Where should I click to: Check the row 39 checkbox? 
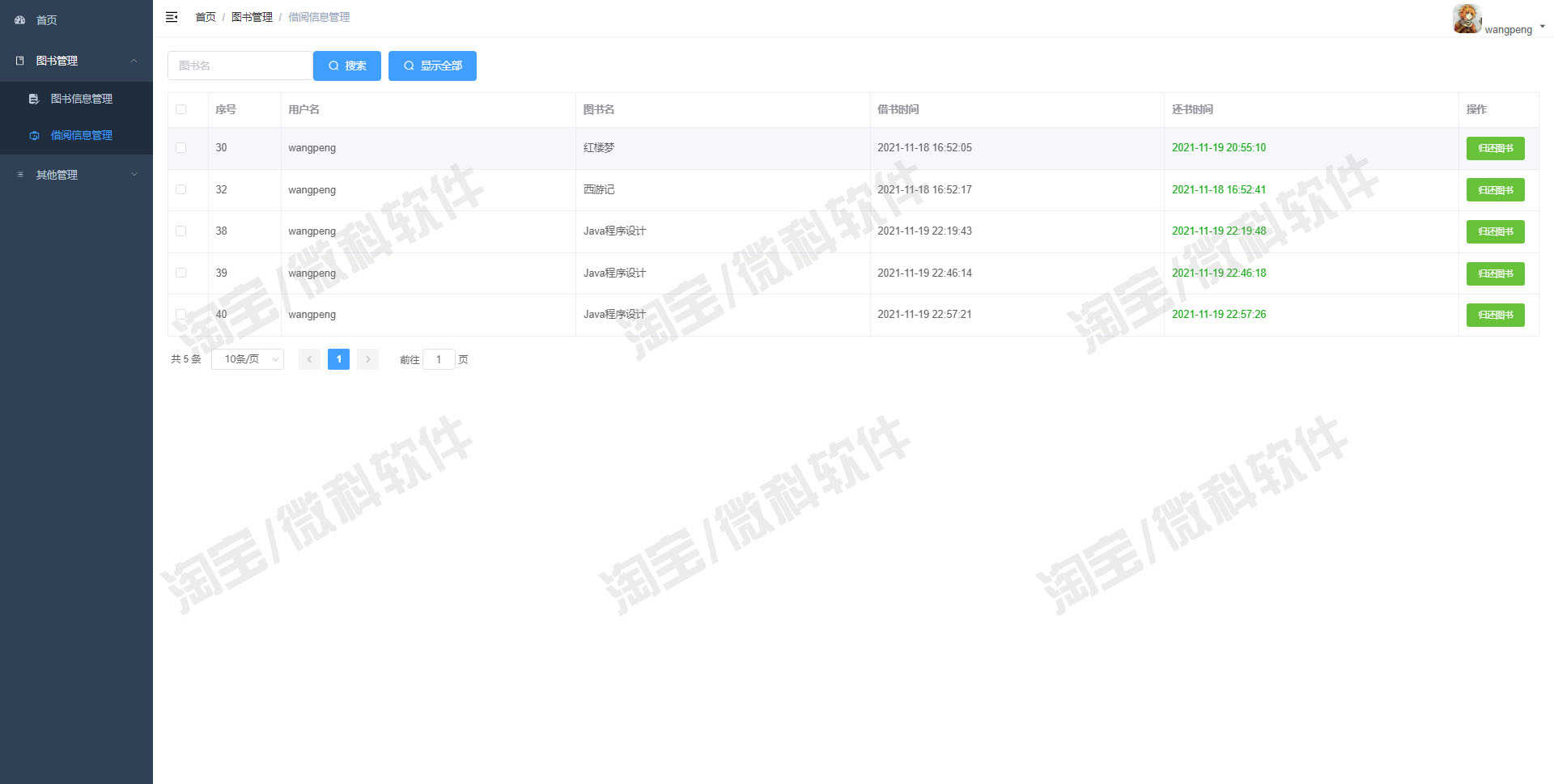pyautogui.click(x=181, y=273)
